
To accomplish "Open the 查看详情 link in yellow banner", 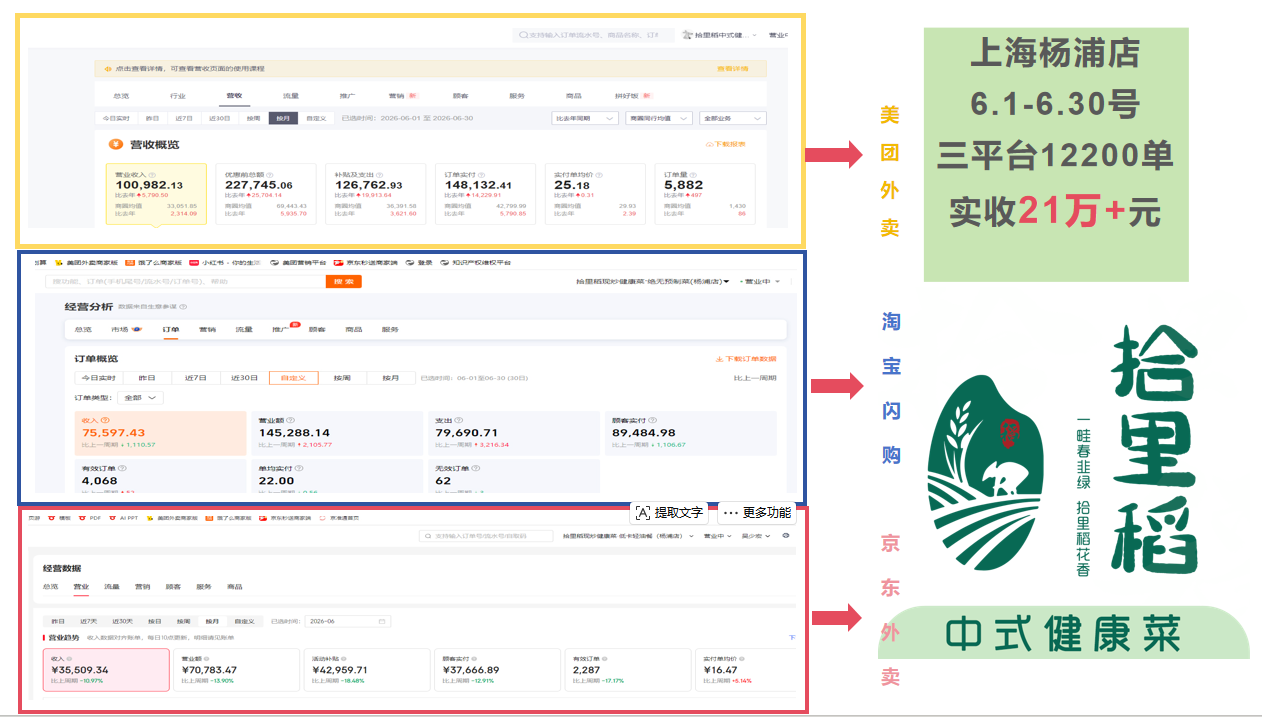I will pyautogui.click(x=732, y=69).
